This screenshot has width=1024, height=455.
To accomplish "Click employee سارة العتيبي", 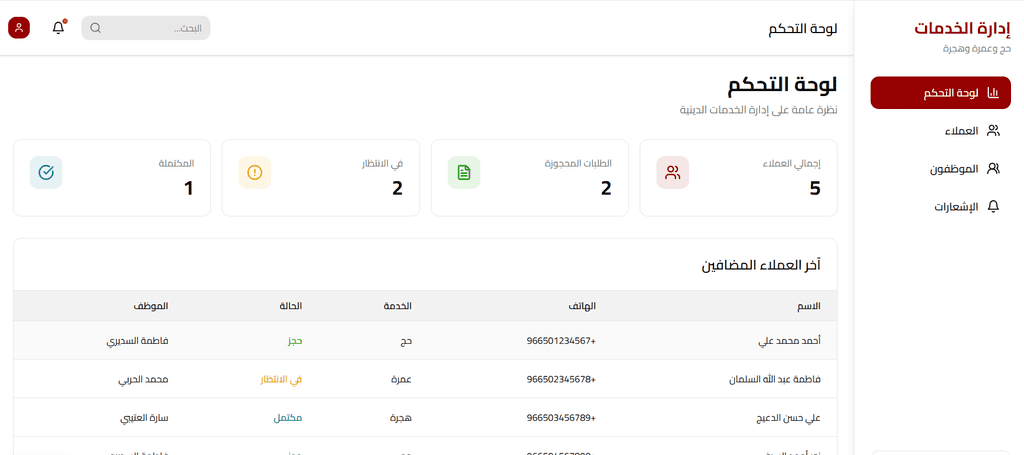I will coord(144,418).
